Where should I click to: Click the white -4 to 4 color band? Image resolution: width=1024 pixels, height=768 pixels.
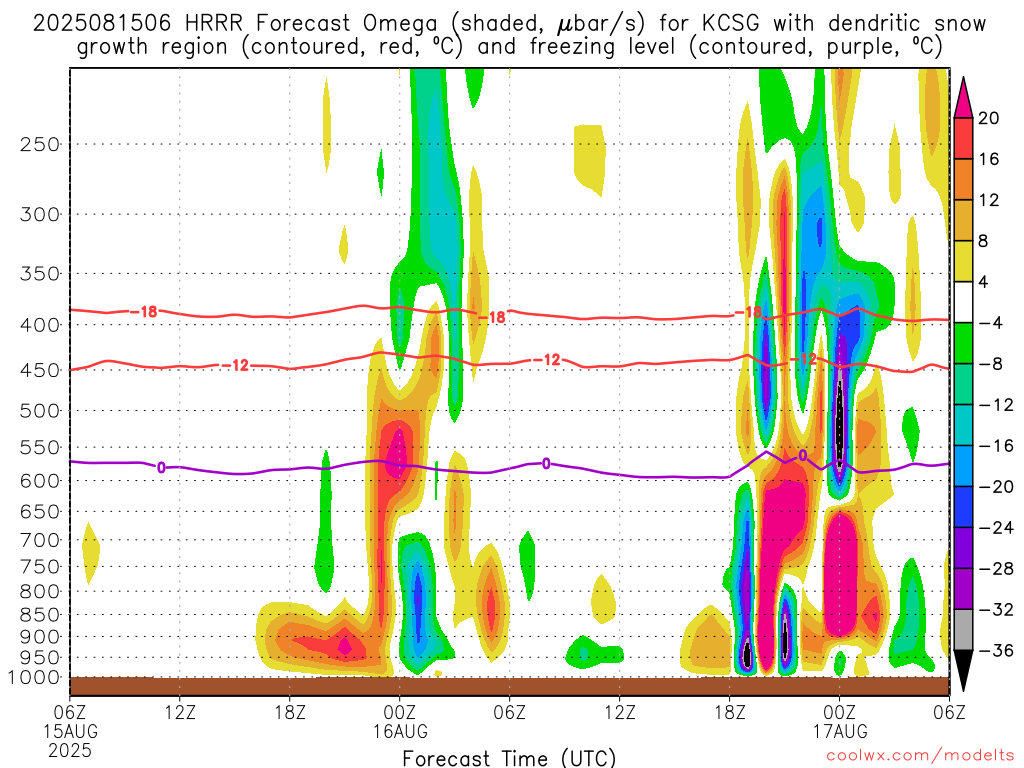(963, 302)
